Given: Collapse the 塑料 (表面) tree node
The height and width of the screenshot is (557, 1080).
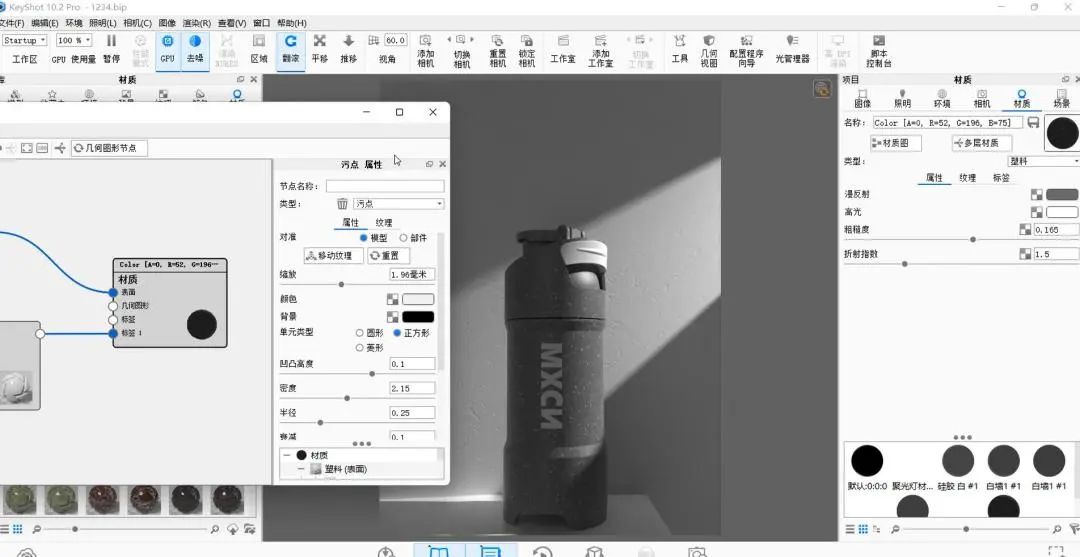Looking at the screenshot, I should (300, 469).
